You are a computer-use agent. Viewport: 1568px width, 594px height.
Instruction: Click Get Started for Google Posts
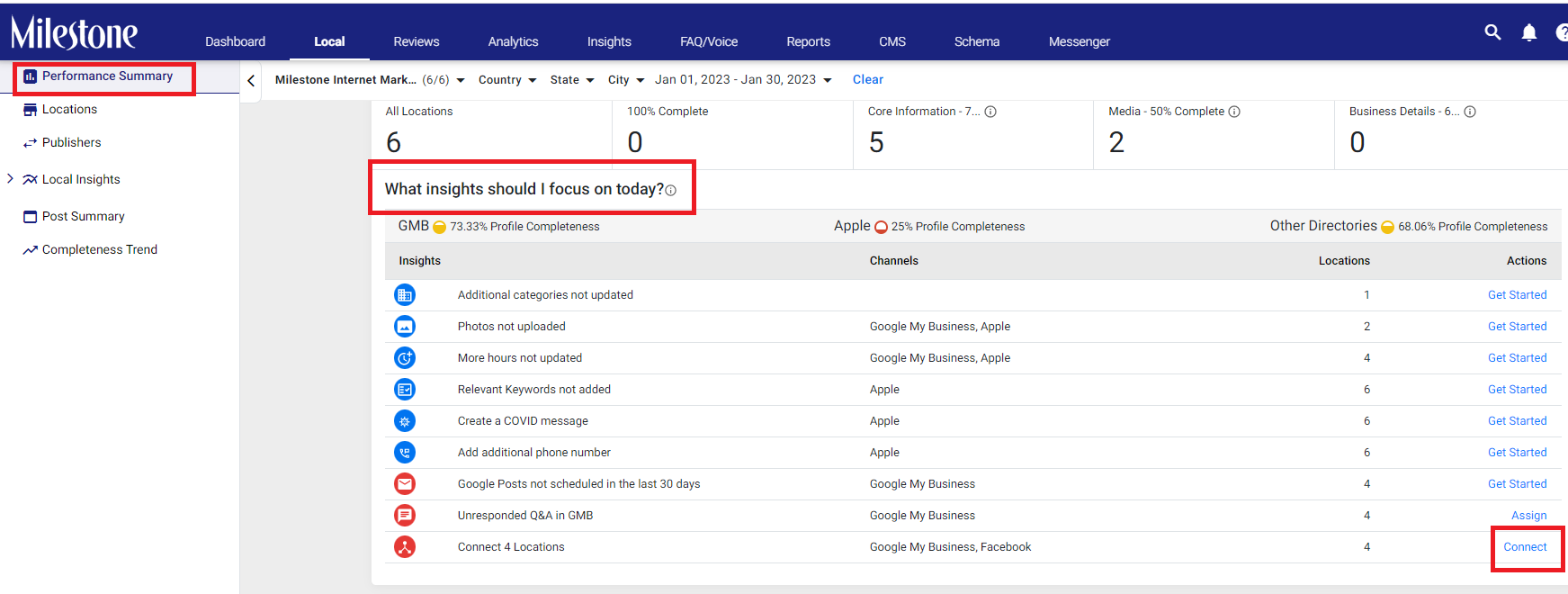point(1517,484)
